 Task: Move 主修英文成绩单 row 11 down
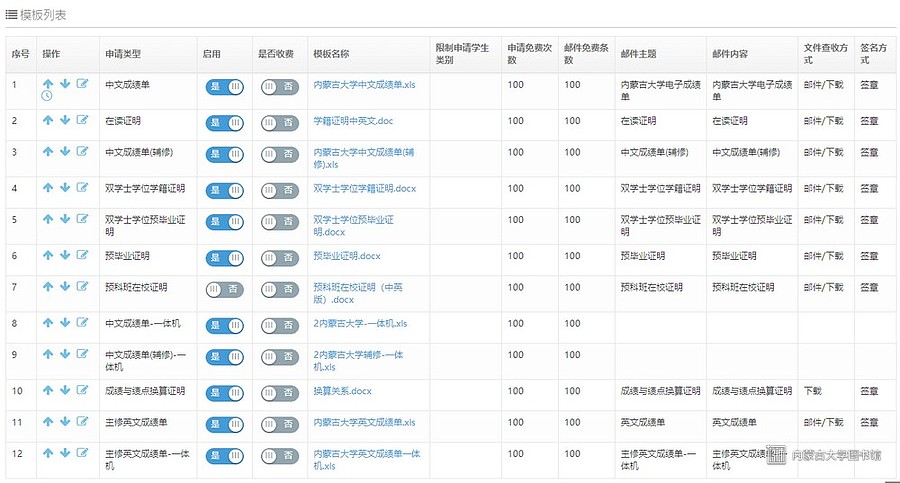click(65, 422)
